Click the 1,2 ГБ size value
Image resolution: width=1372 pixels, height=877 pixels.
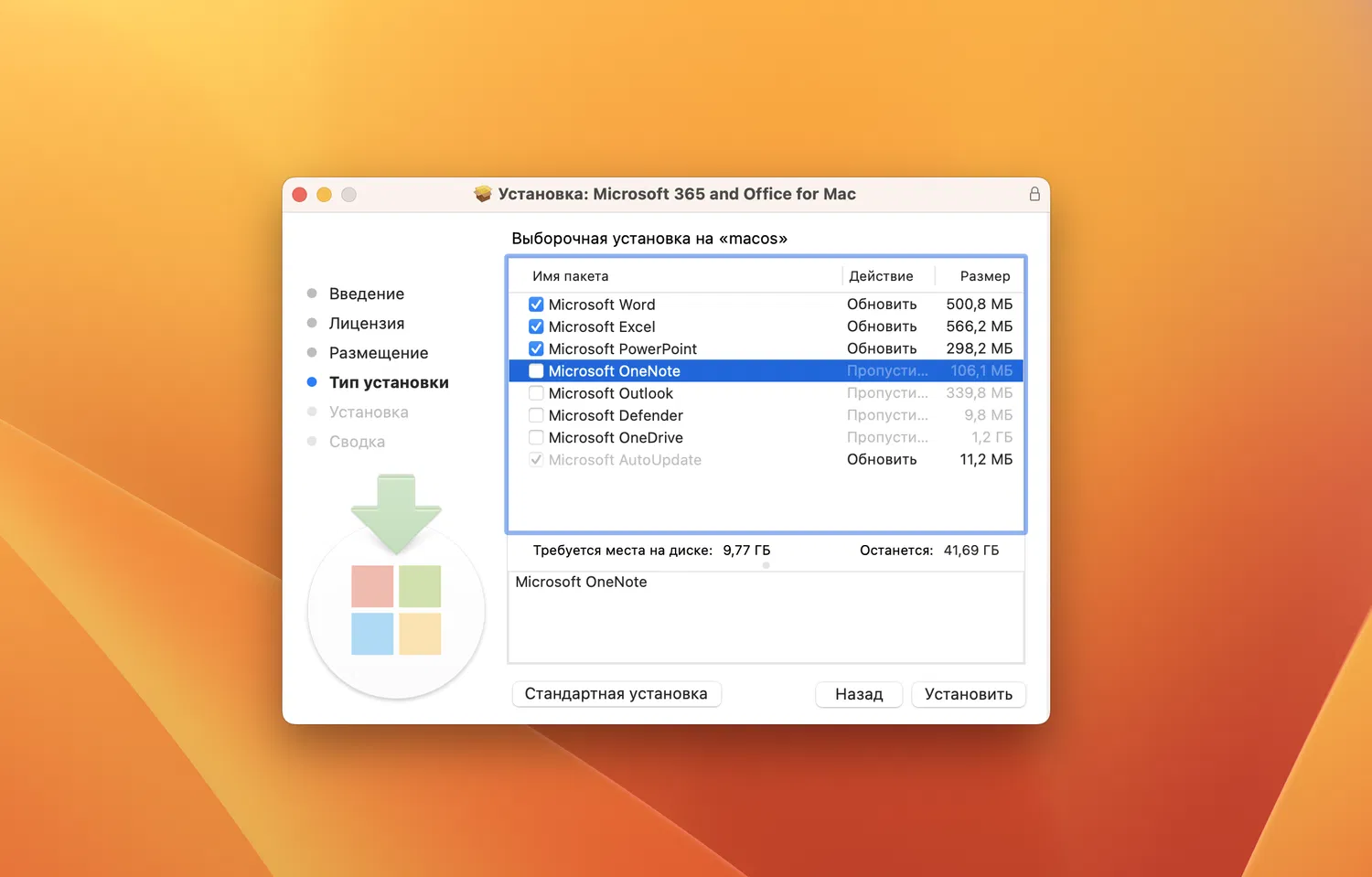[x=992, y=437]
